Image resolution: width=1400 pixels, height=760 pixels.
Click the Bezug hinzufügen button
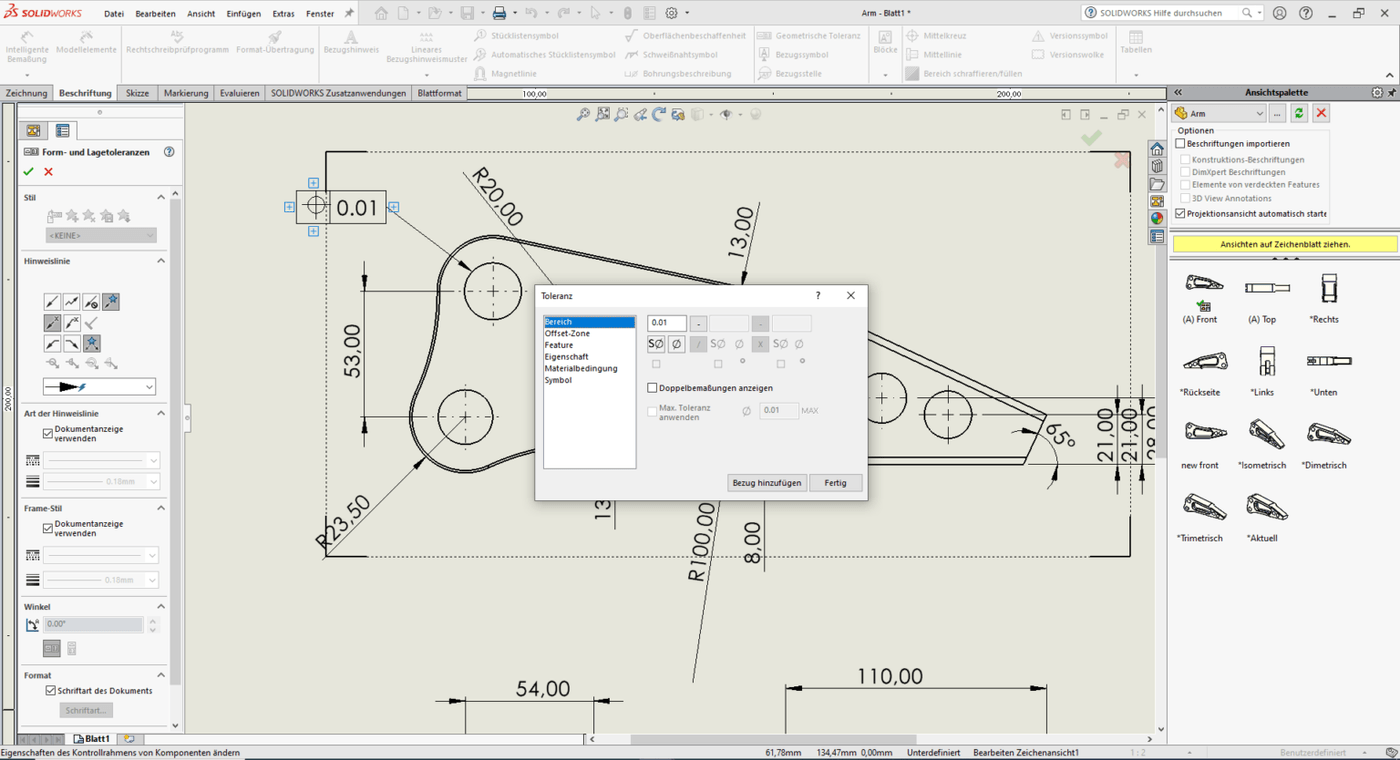coord(766,482)
